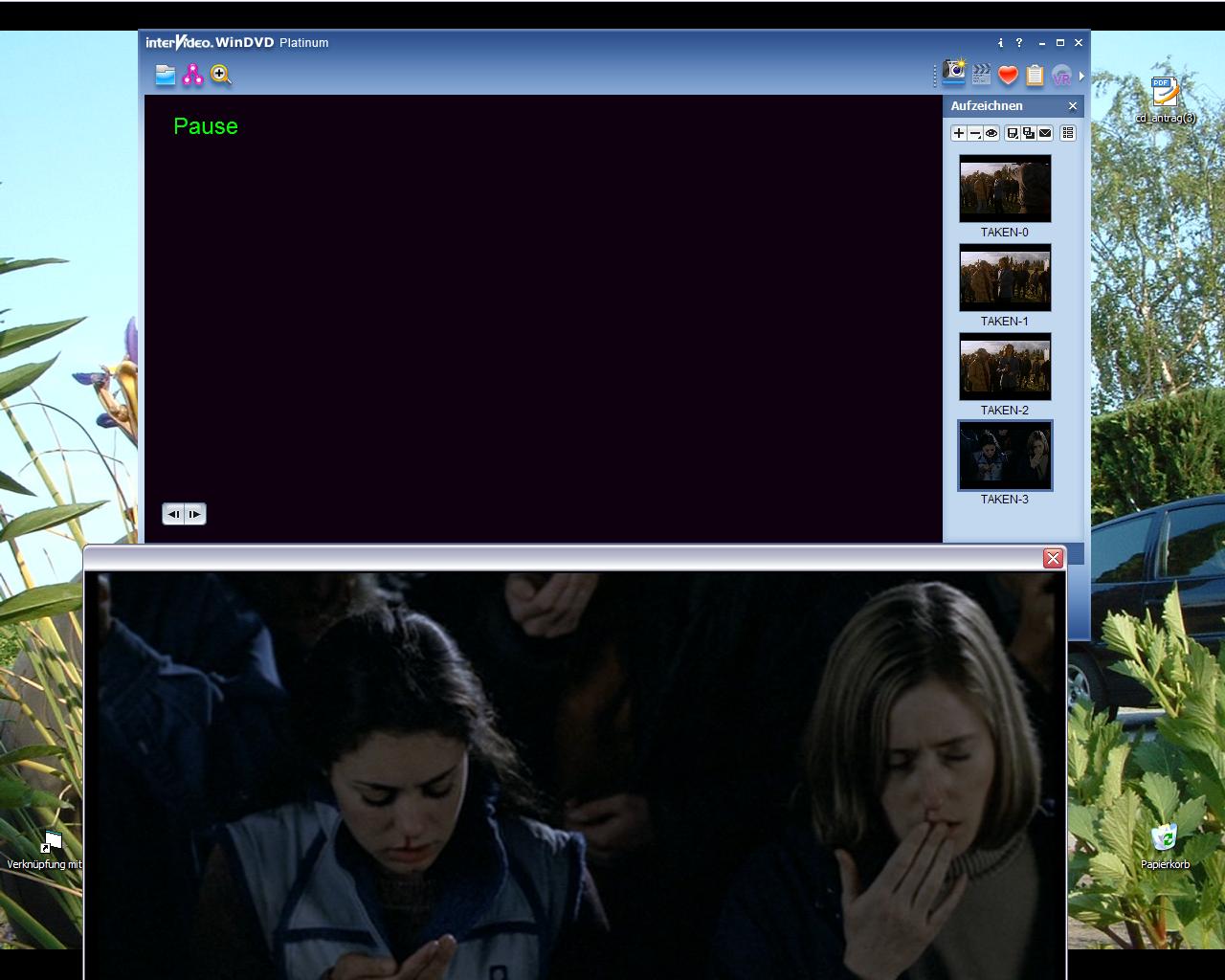Click the pink connected-nodes icon

pos(193,76)
